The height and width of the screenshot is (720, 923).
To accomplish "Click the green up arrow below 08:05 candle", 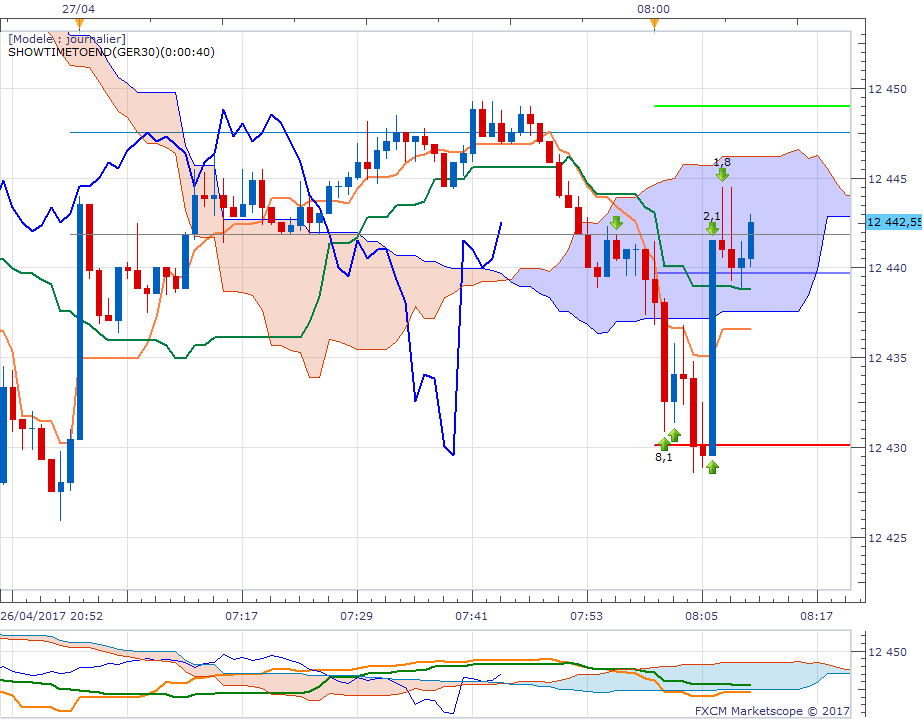I will pyautogui.click(x=712, y=467).
